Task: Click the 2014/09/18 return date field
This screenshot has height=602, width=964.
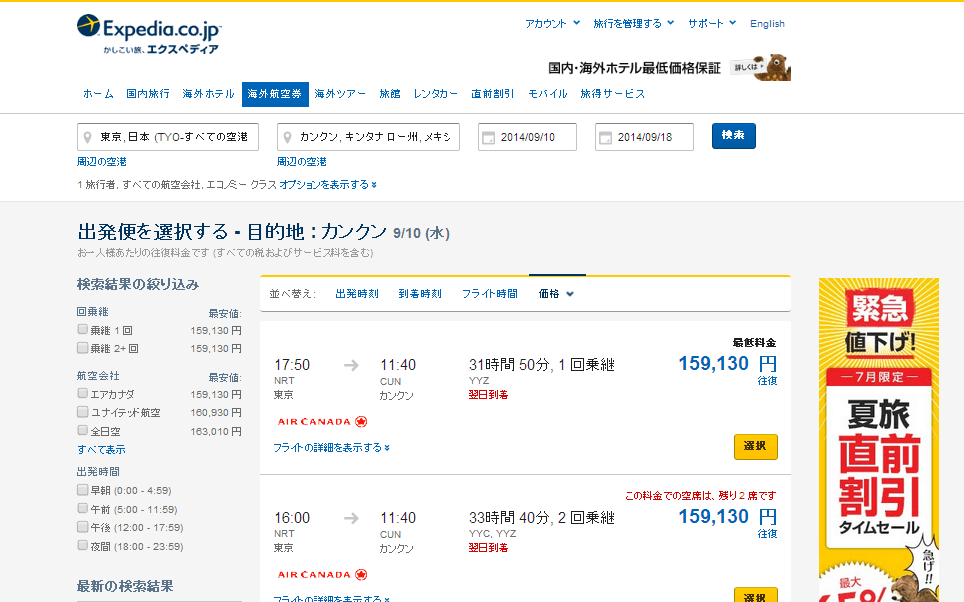Action: click(x=643, y=137)
